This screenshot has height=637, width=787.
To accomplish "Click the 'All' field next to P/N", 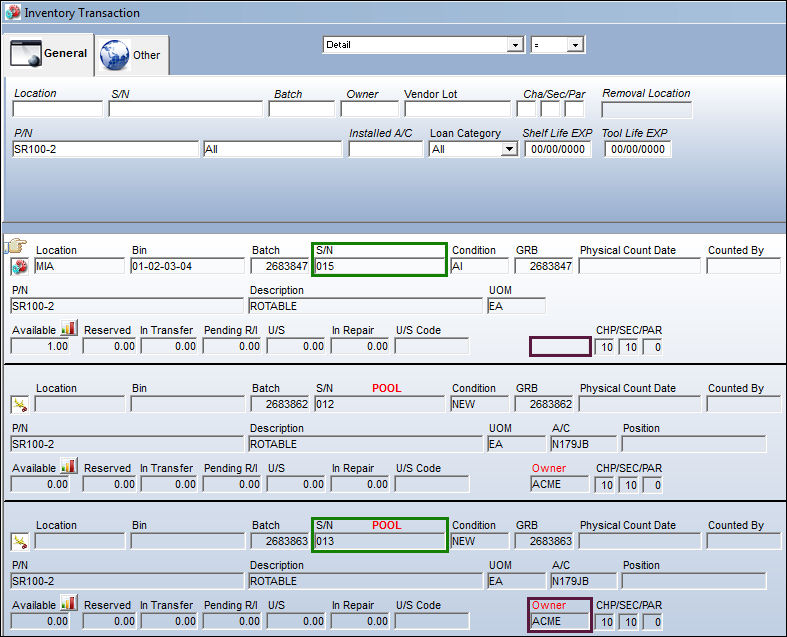I will 273,149.
